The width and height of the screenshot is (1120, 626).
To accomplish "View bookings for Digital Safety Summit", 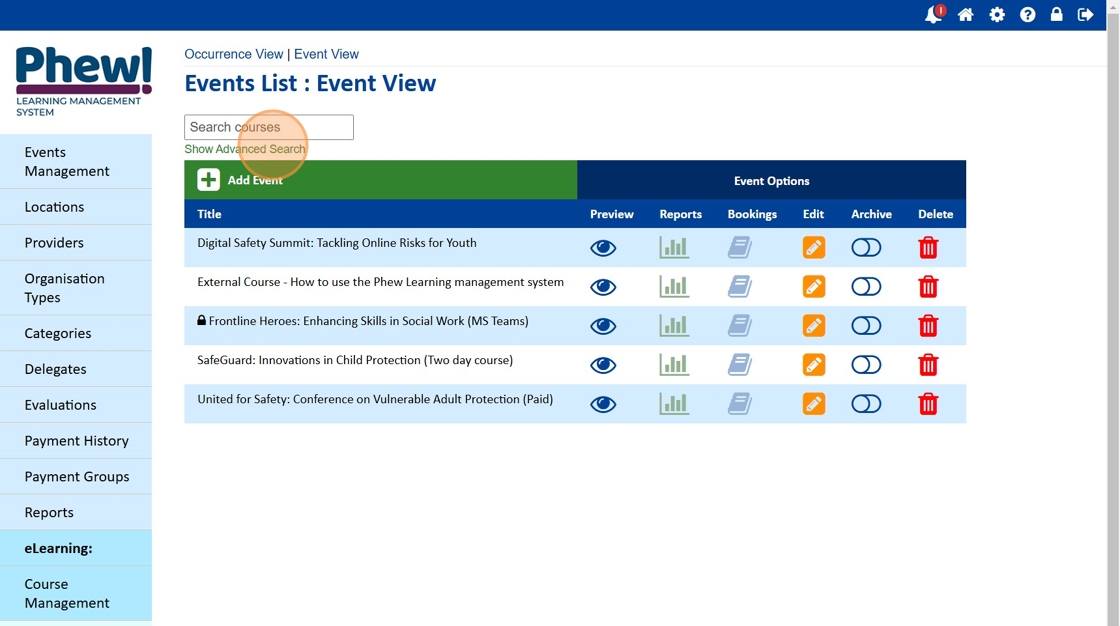I will [739, 247].
